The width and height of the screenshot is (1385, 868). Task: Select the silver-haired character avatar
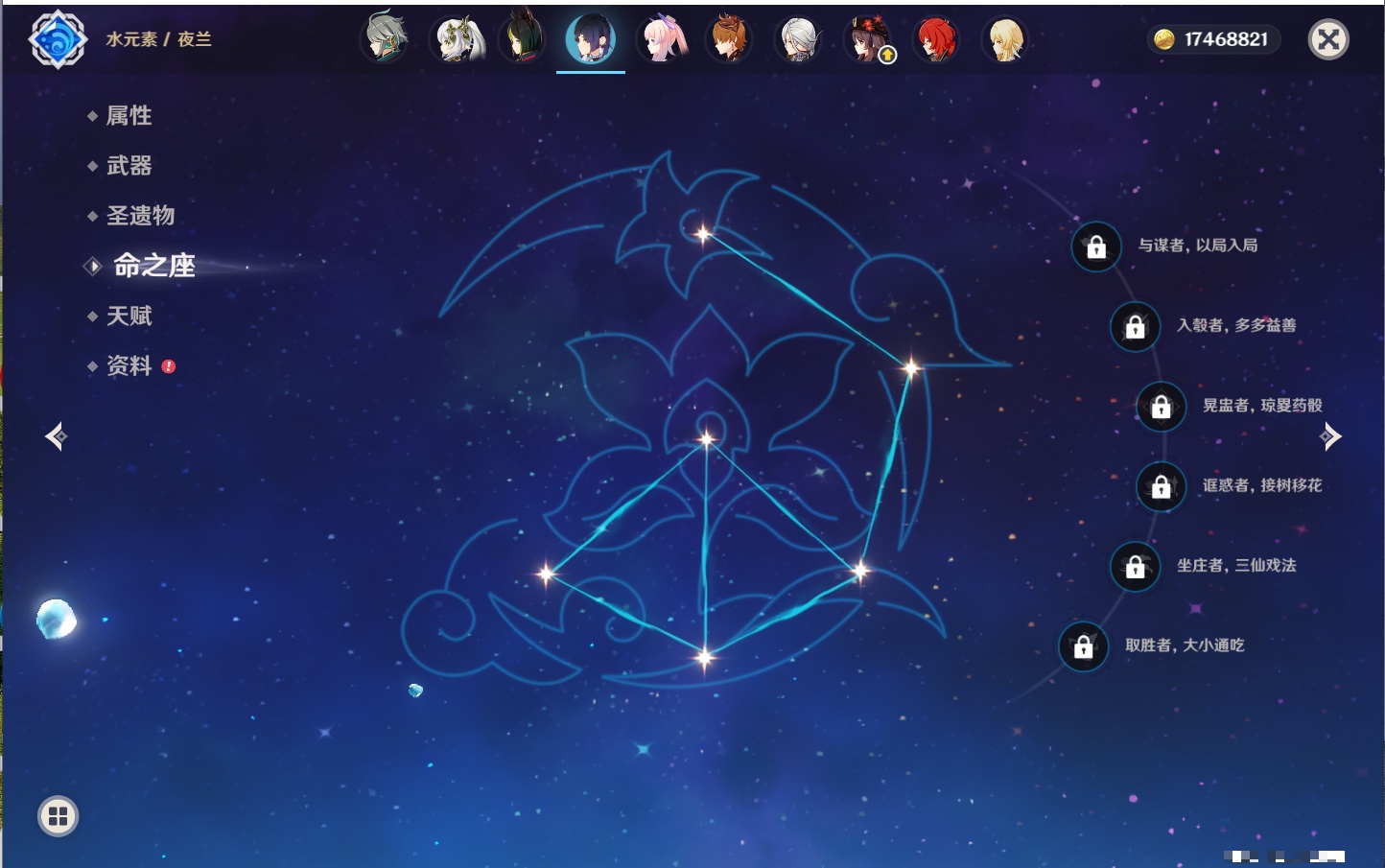tap(798, 38)
